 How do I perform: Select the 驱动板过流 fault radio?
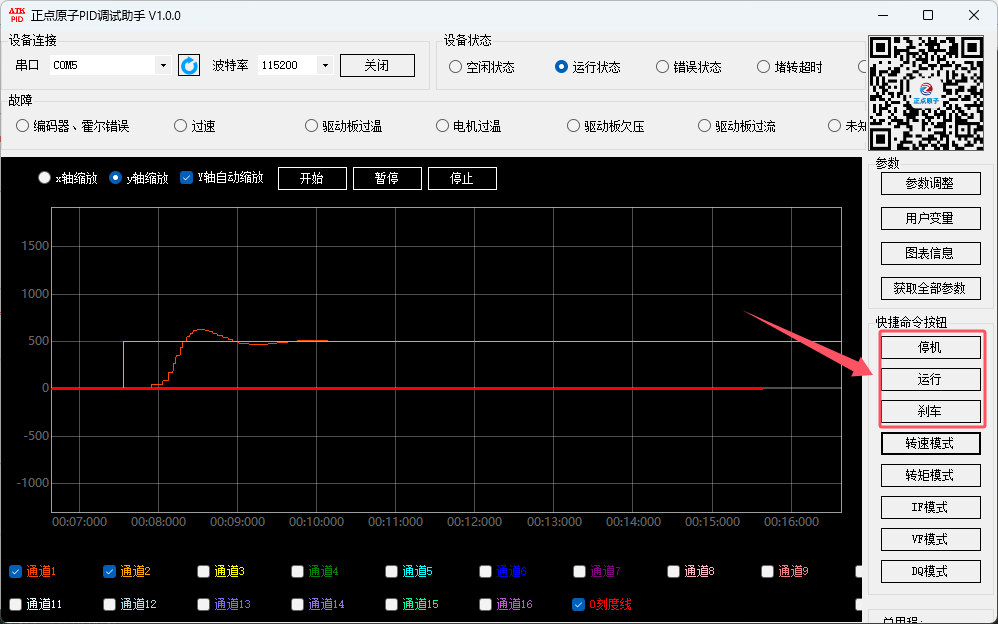tap(704, 126)
